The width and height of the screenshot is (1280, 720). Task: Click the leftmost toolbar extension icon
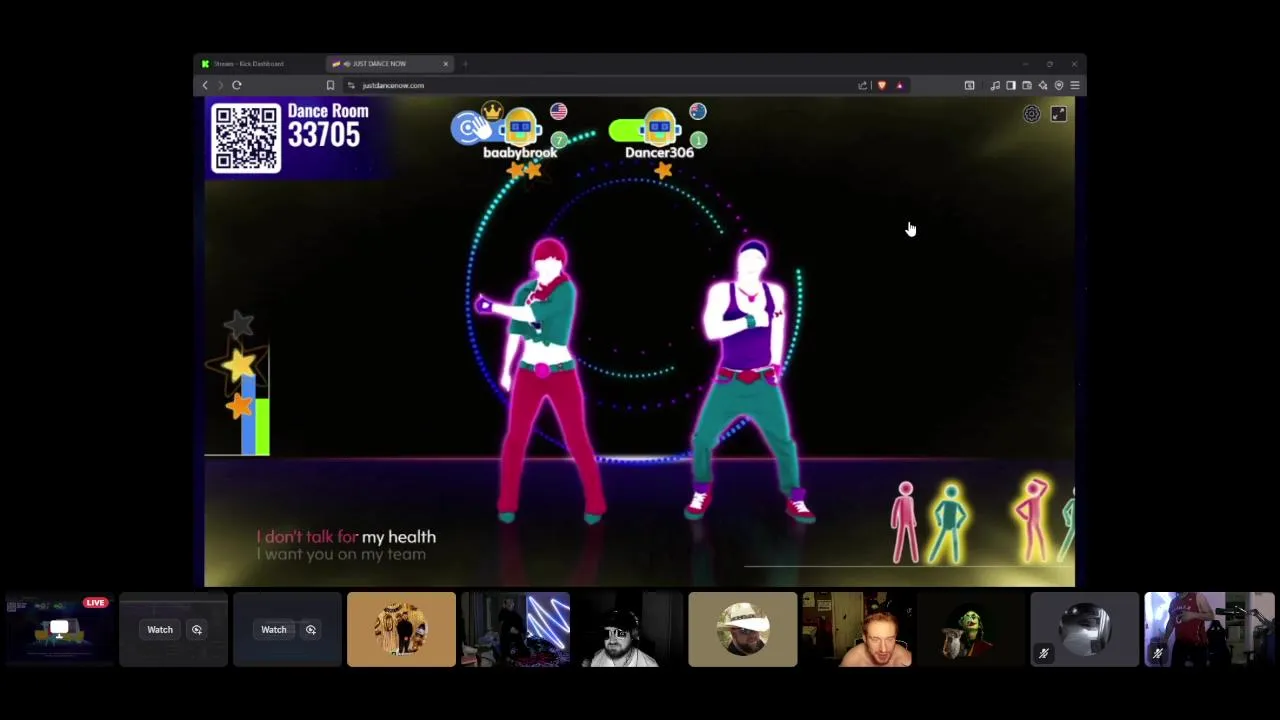pyautogui.click(x=969, y=85)
